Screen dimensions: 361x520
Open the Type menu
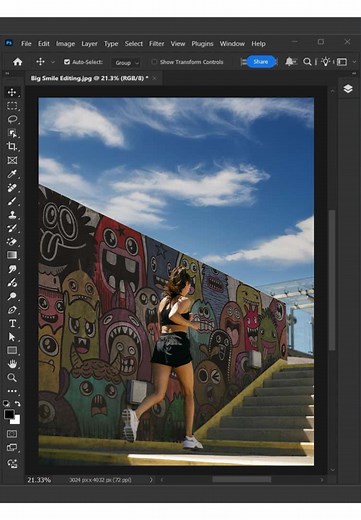point(111,44)
